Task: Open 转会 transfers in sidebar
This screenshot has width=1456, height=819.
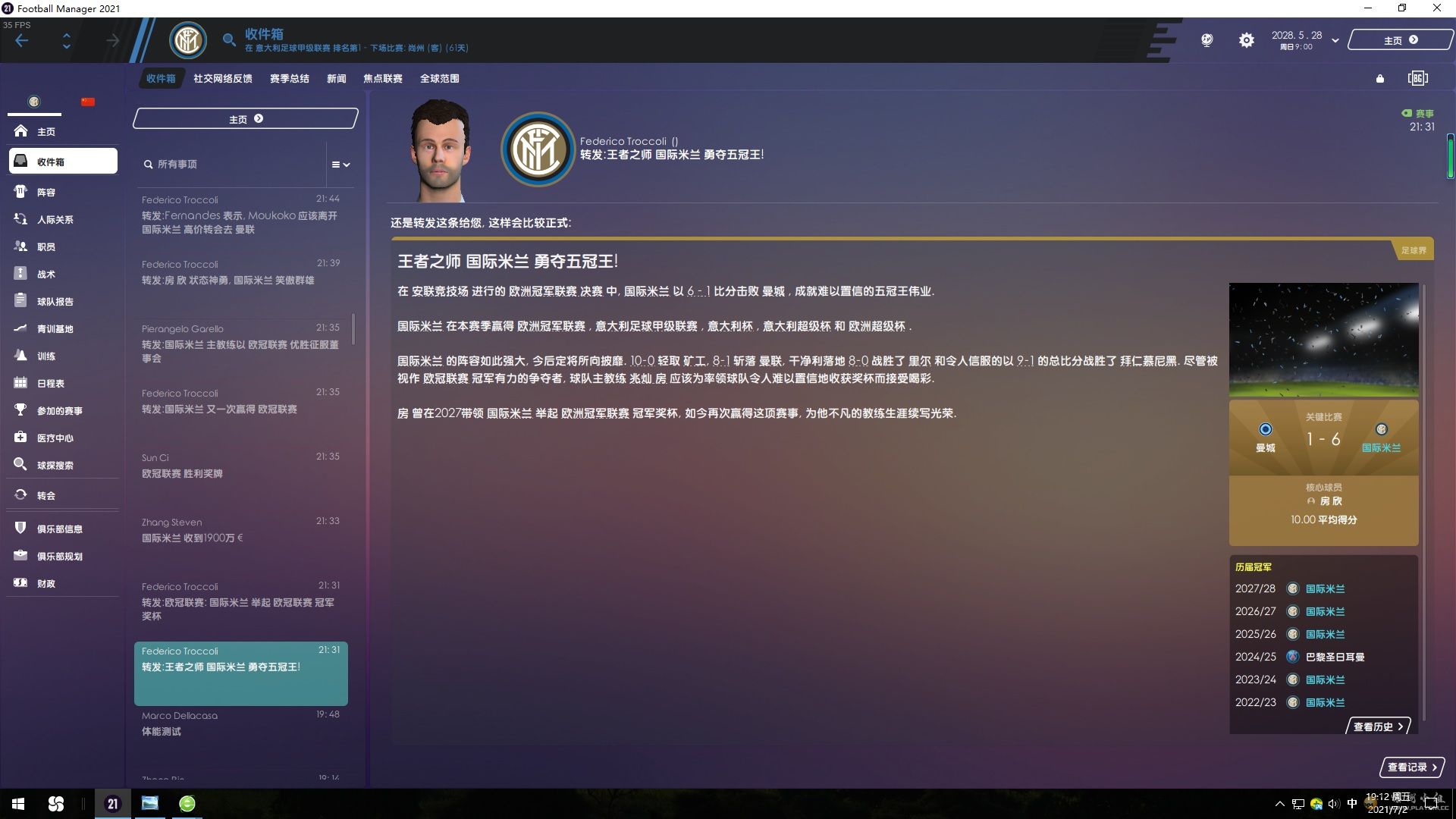Action: [x=62, y=495]
